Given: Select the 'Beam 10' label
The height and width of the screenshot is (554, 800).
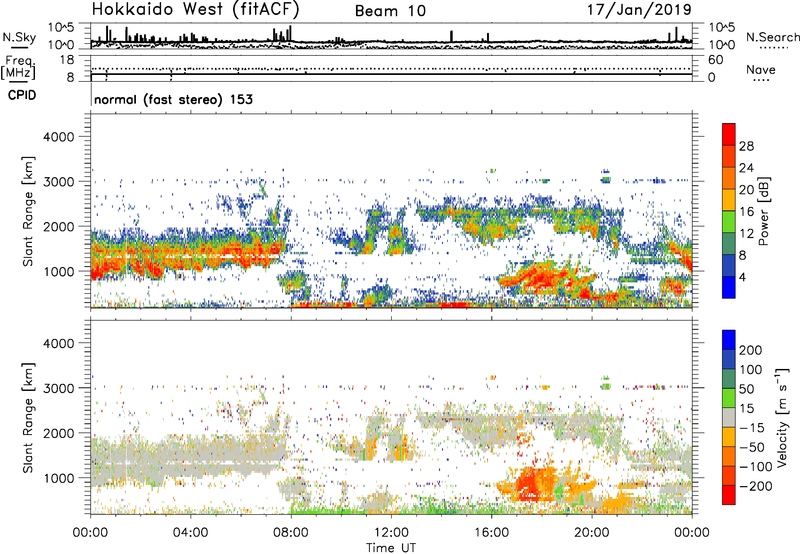Looking at the screenshot, I should tap(390, 11).
